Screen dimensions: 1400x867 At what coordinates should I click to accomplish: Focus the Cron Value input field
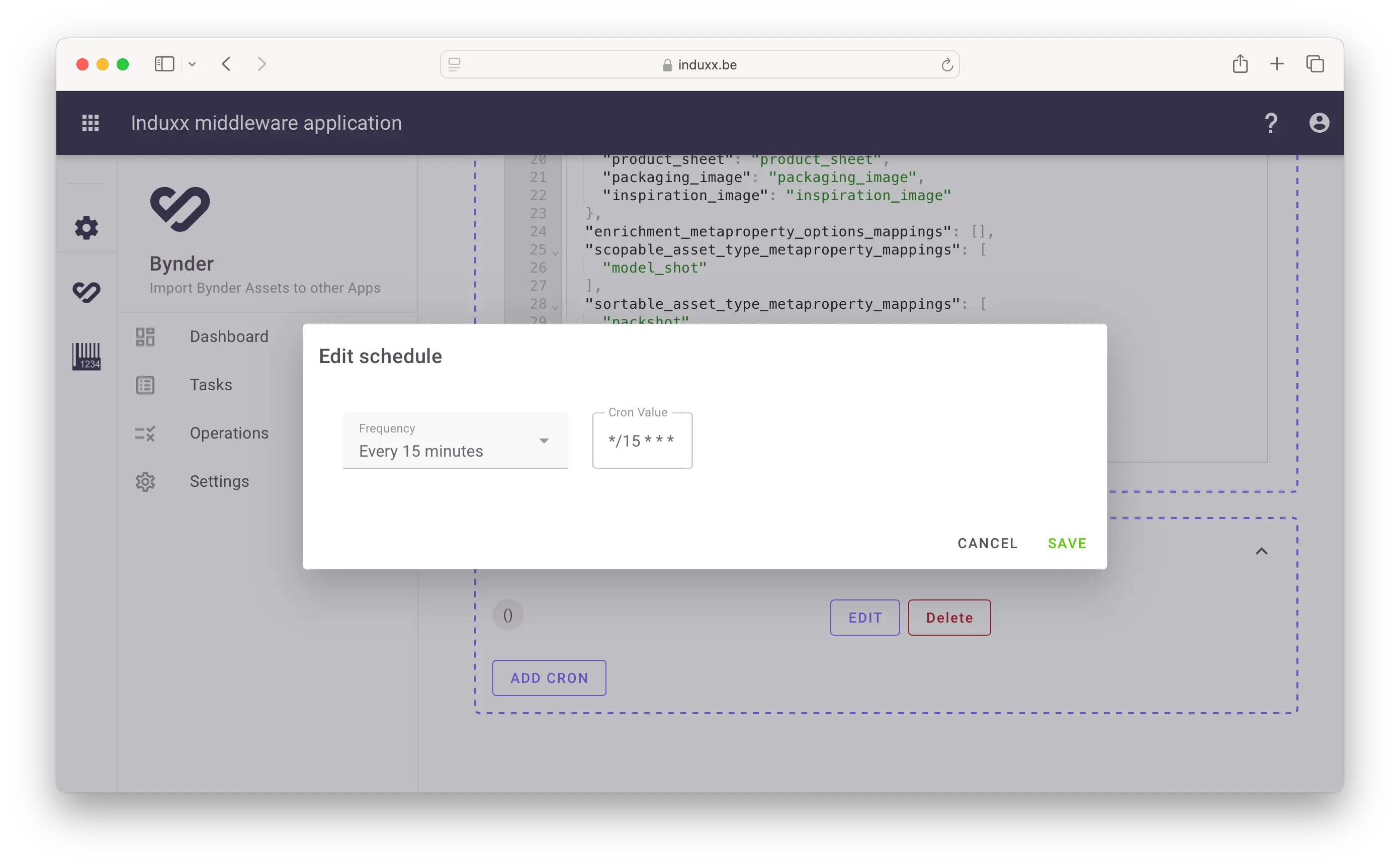pyautogui.click(x=642, y=441)
